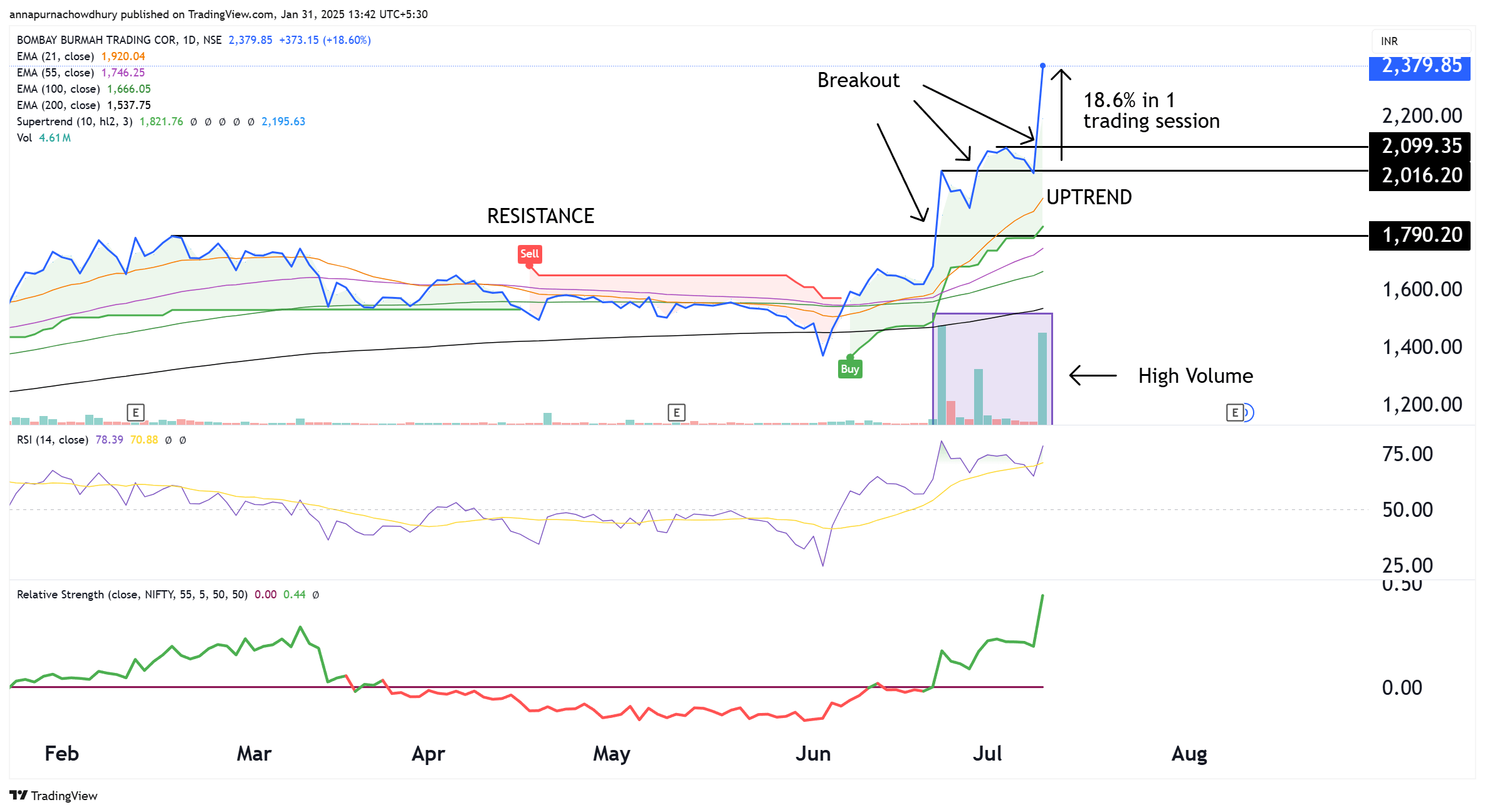This screenshot has width=1485, height=812.
Task: Click the Buy signal marker
Action: click(849, 369)
